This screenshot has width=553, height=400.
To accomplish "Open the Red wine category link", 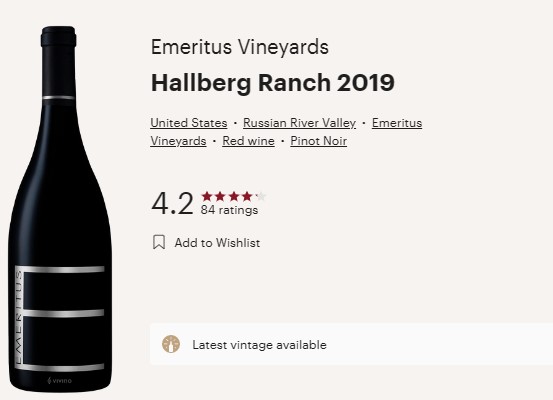I will [x=248, y=141].
